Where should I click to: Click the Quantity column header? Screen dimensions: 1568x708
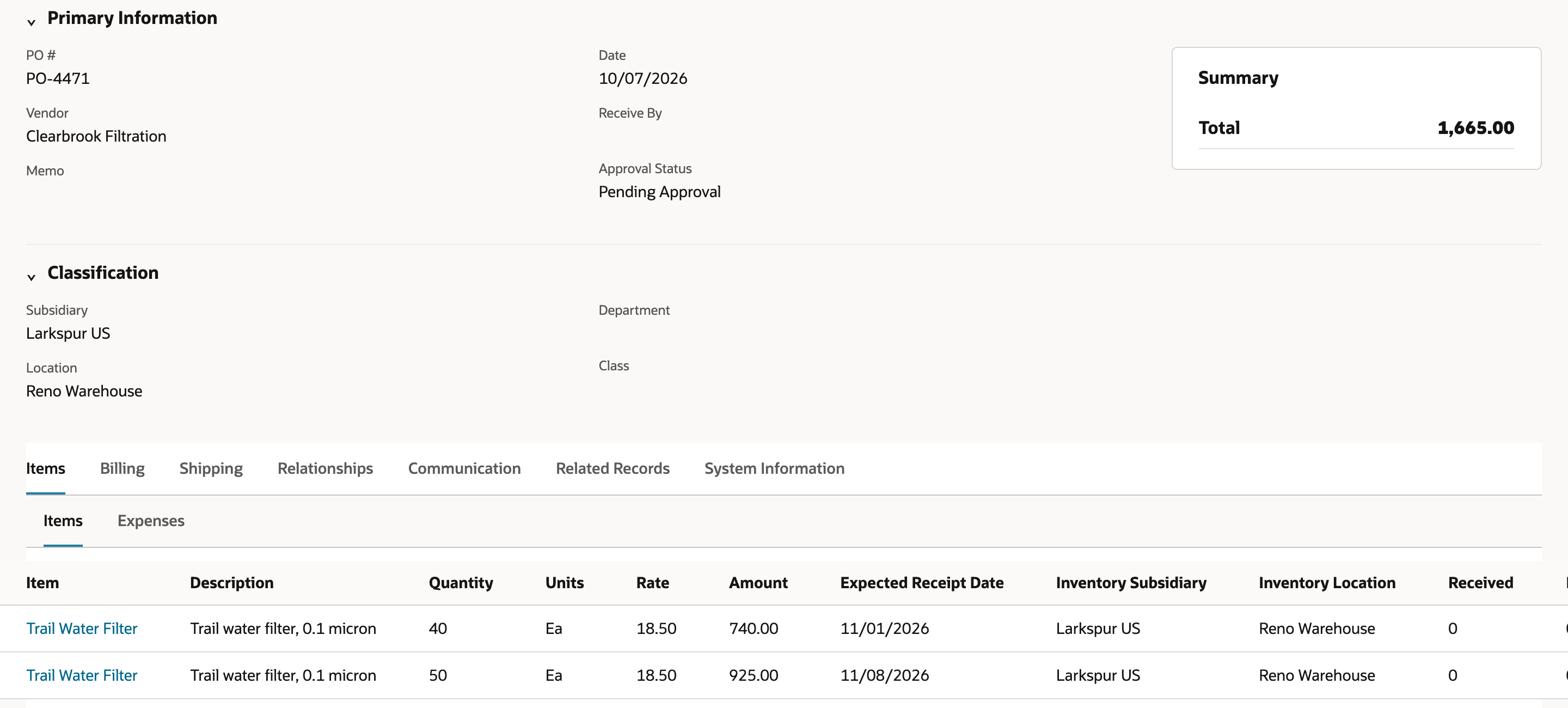click(x=461, y=583)
